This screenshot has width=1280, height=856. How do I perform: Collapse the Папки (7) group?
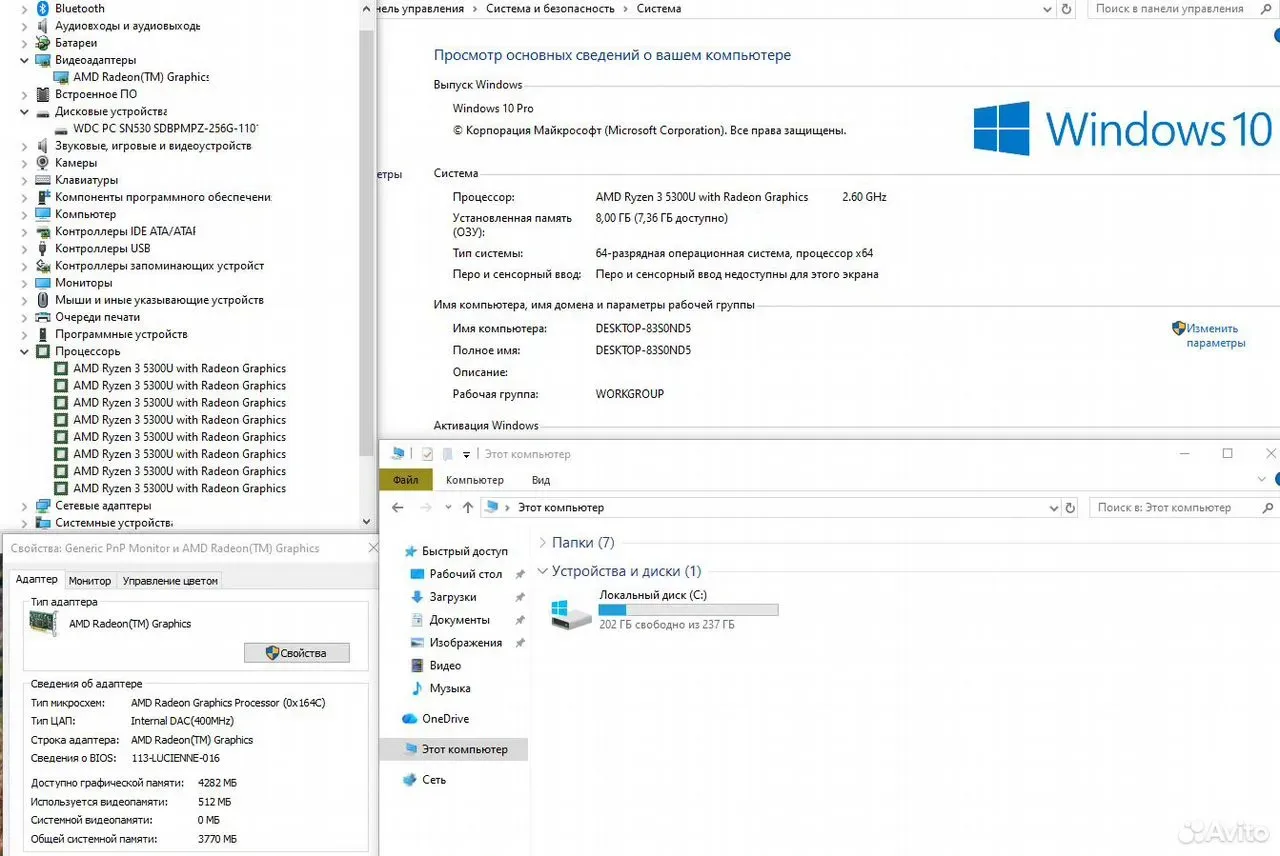tap(543, 543)
